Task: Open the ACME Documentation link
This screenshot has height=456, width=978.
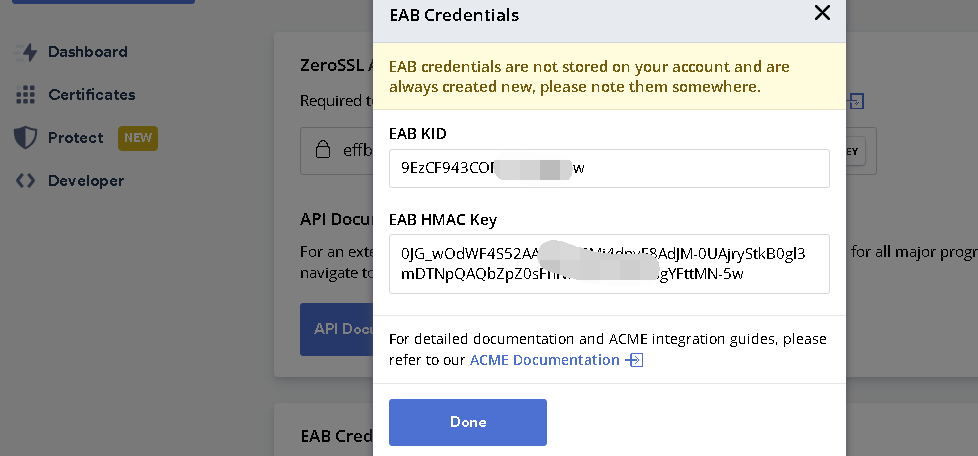Action: tap(545, 360)
